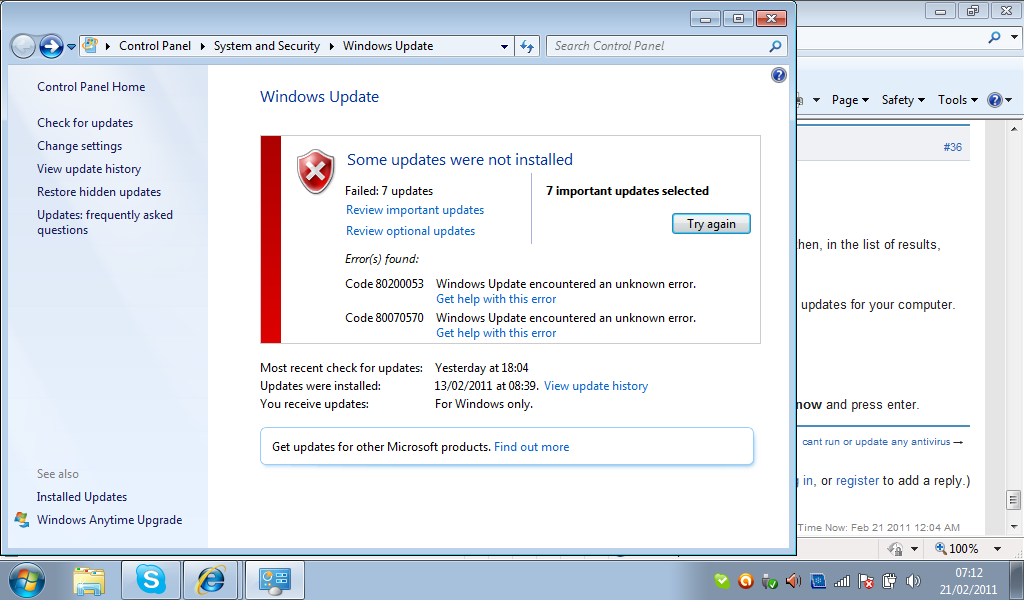Image resolution: width=1024 pixels, height=600 pixels.
Task: Refresh the Windows Update page
Action: coord(527,46)
